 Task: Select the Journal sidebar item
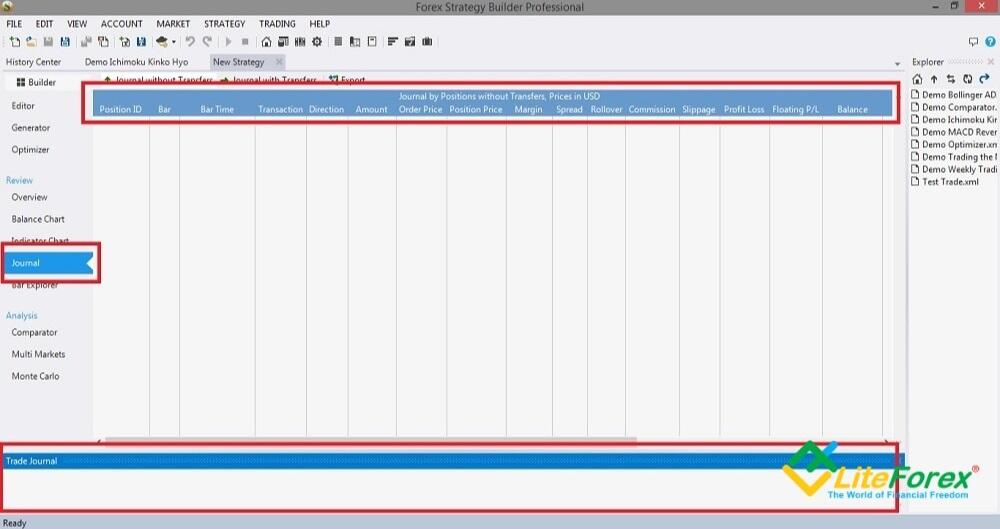click(48, 263)
